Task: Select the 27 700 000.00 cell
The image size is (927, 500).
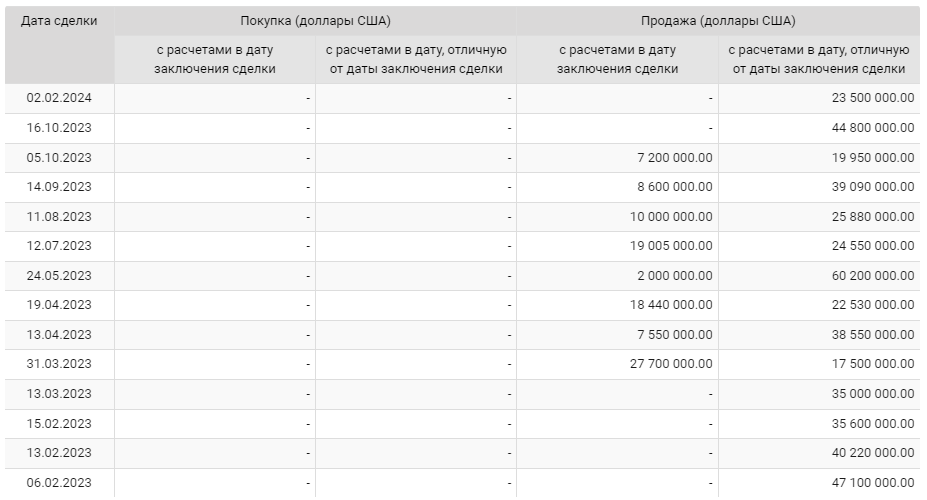Action: [671, 364]
